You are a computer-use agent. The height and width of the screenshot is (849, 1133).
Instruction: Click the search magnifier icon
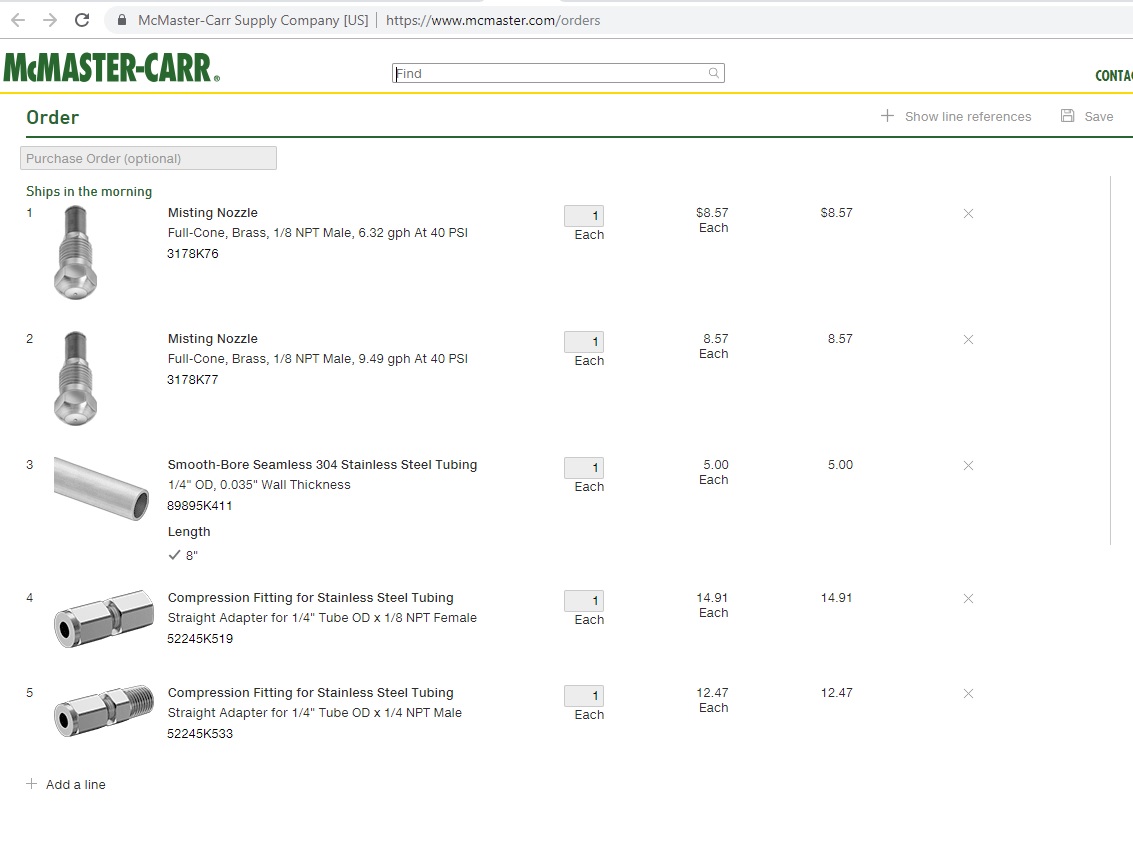pos(714,73)
